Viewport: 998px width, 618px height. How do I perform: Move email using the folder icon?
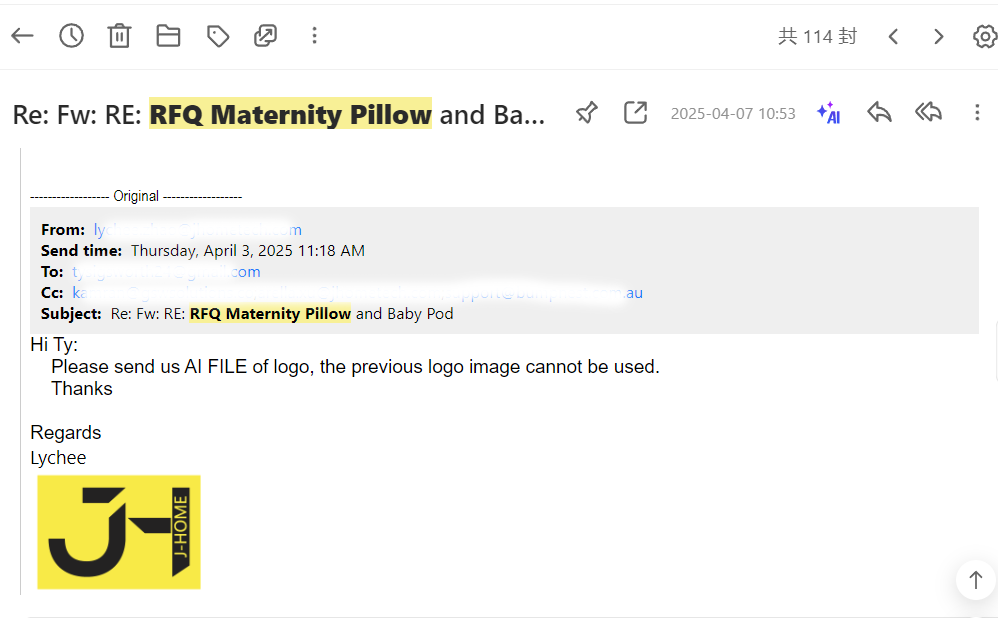(x=168, y=36)
